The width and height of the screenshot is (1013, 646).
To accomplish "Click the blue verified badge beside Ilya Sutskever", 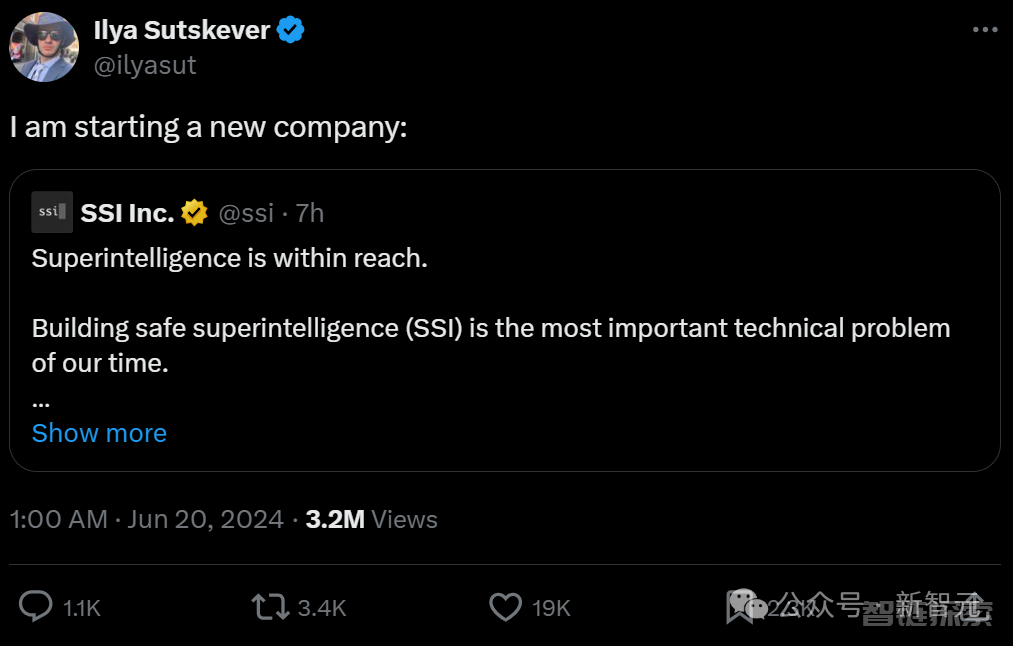I will click(291, 30).
